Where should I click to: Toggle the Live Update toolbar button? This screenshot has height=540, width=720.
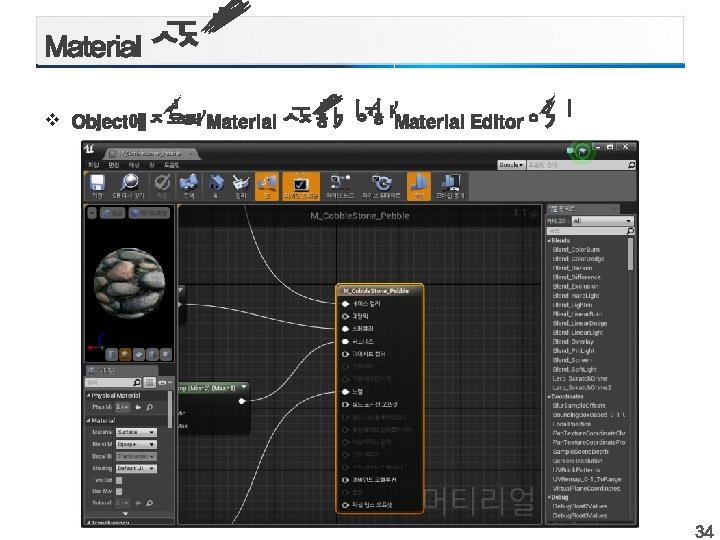(381, 186)
